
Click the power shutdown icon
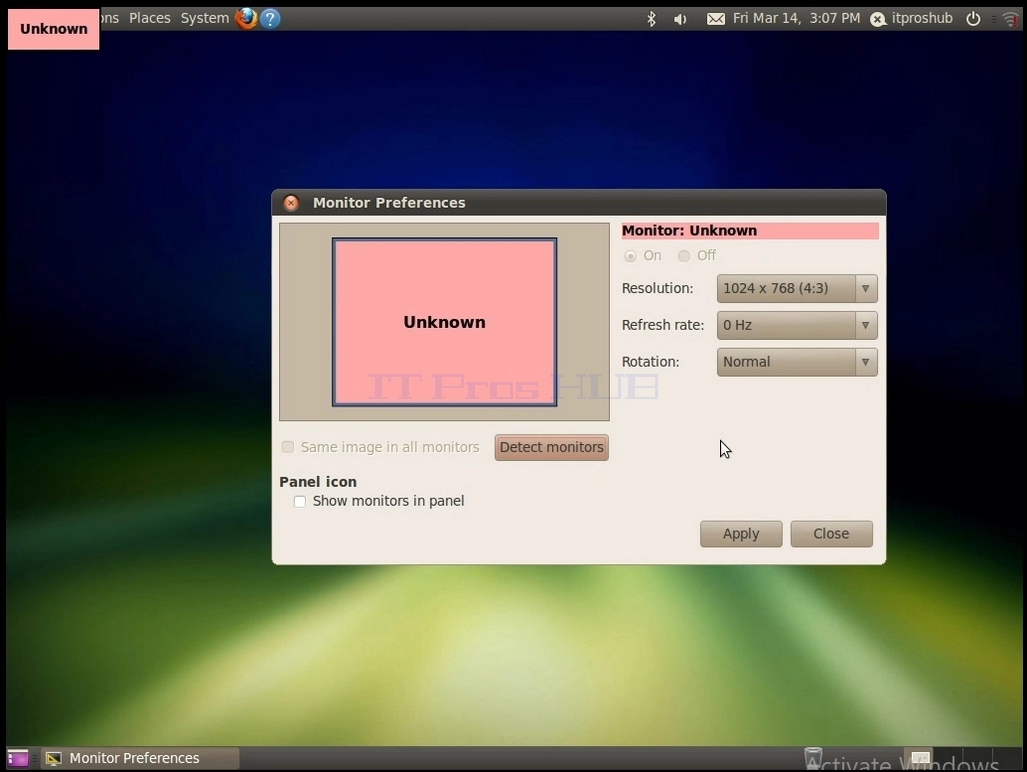pos(973,19)
